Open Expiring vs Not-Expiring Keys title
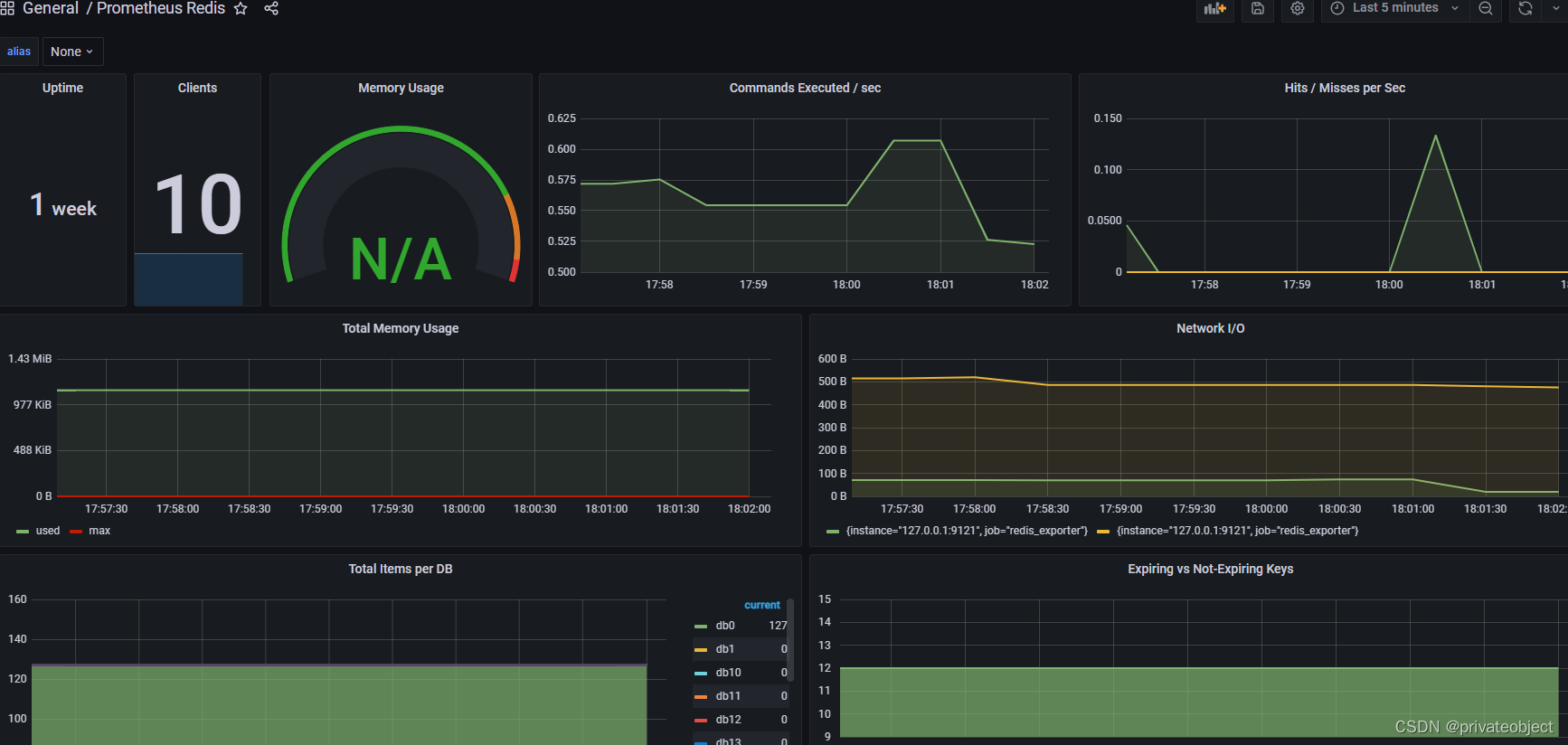Image resolution: width=1568 pixels, height=745 pixels. point(1210,569)
